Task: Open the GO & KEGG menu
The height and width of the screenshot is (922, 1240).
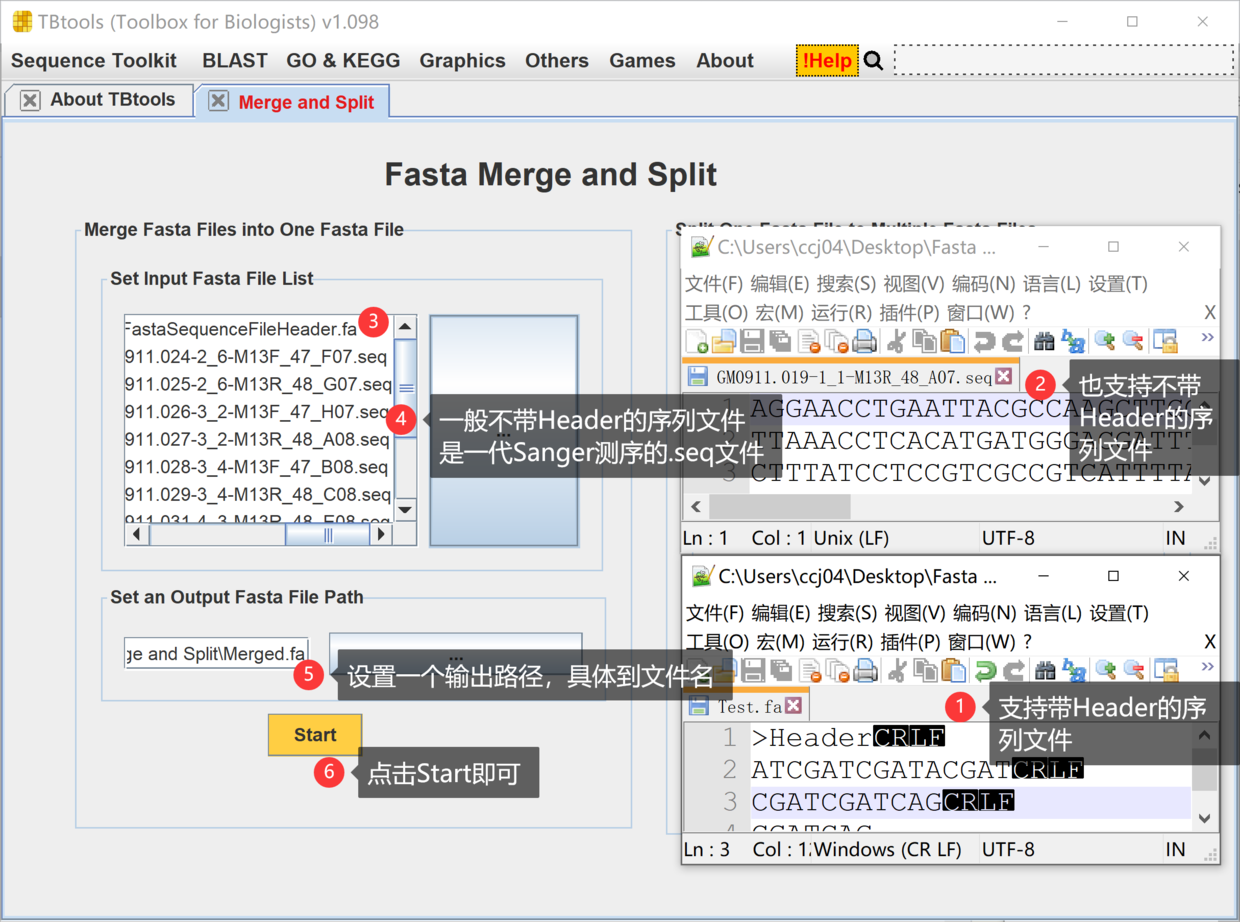Action: (x=343, y=61)
